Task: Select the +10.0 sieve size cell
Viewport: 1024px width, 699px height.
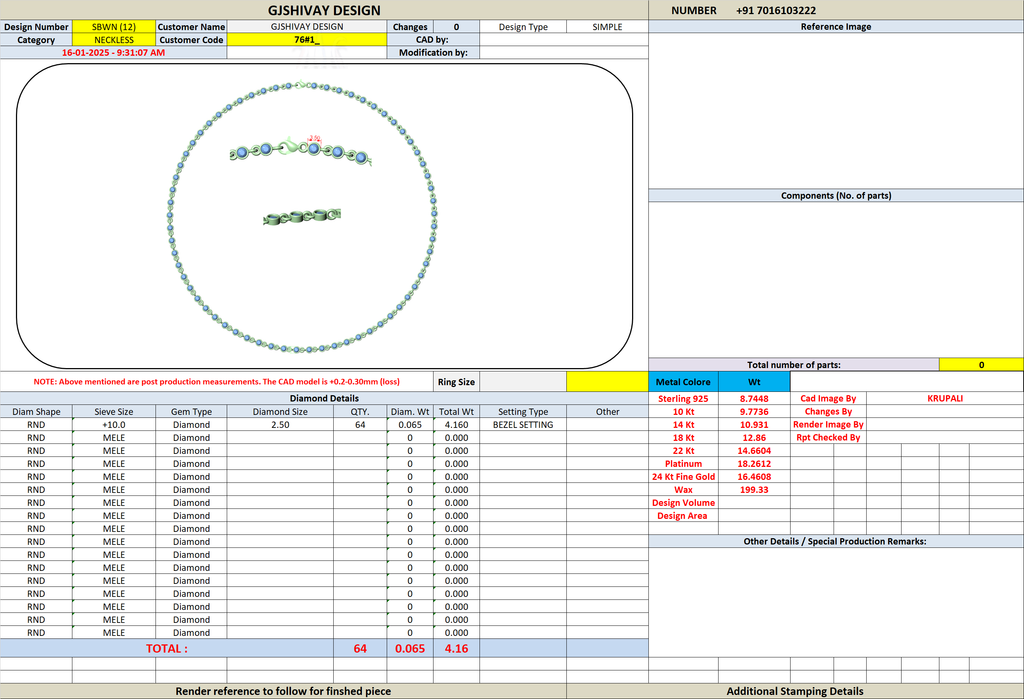Action: pyautogui.click(x=114, y=425)
